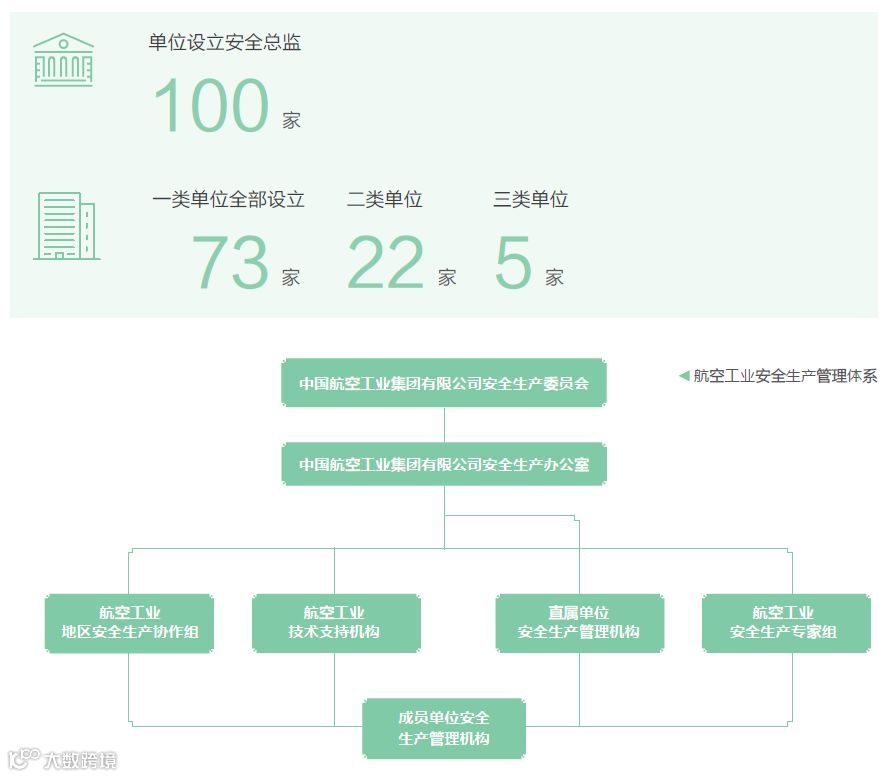Select the 成员单位安全生产管理机构 box
Viewport: 892px width, 777px height.
coord(444,729)
